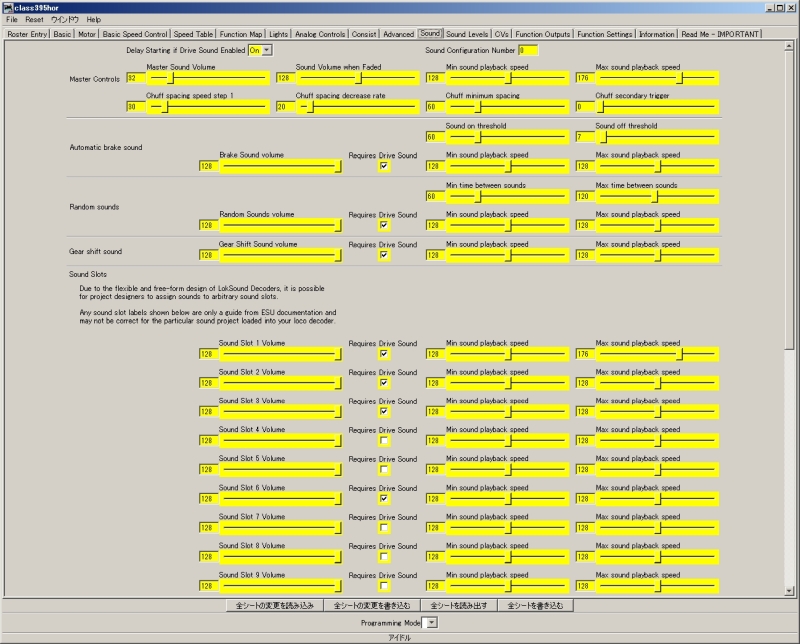Click the 全シートを読み出す button
Screen dimensions: 800x644
tap(459, 606)
